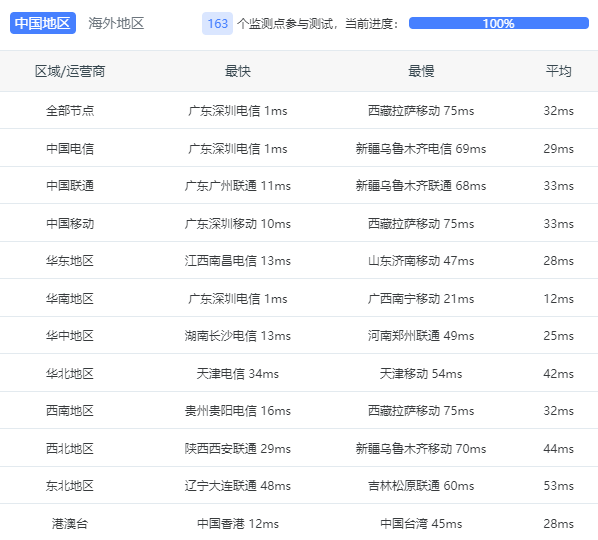Click 新疆乌鲁木齐移动 70ms cell
The width and height of the screenshot is (598, 540).
tap(421, 448)
